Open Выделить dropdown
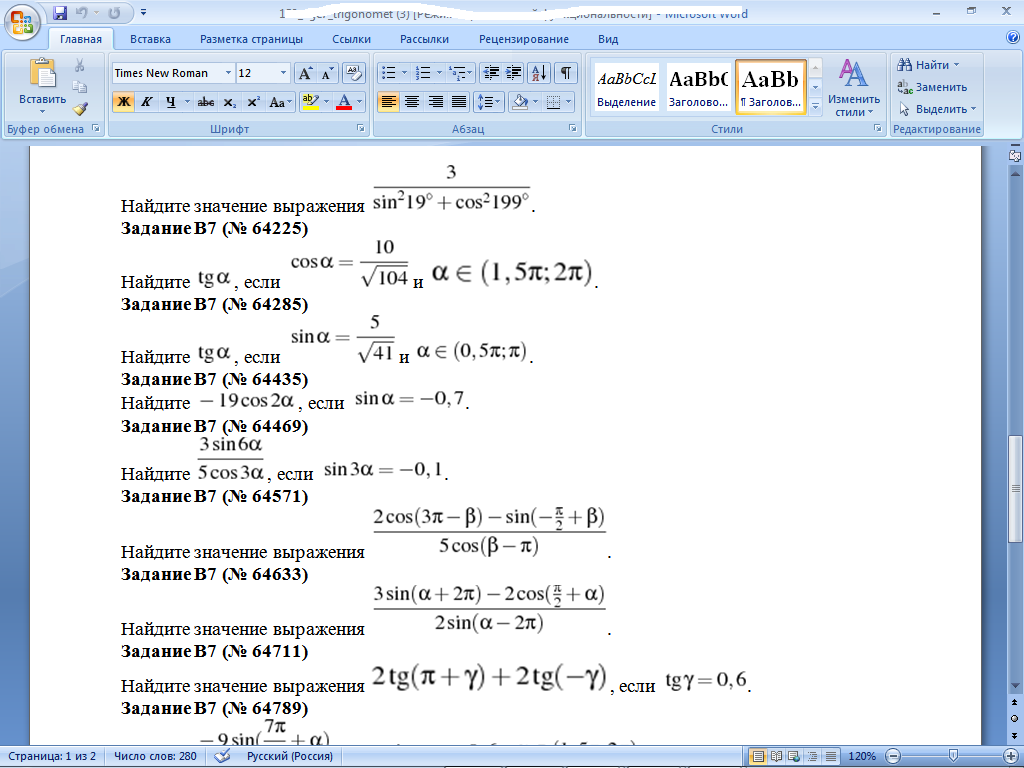The image size is (1024, 768). [x=937, y=109]
